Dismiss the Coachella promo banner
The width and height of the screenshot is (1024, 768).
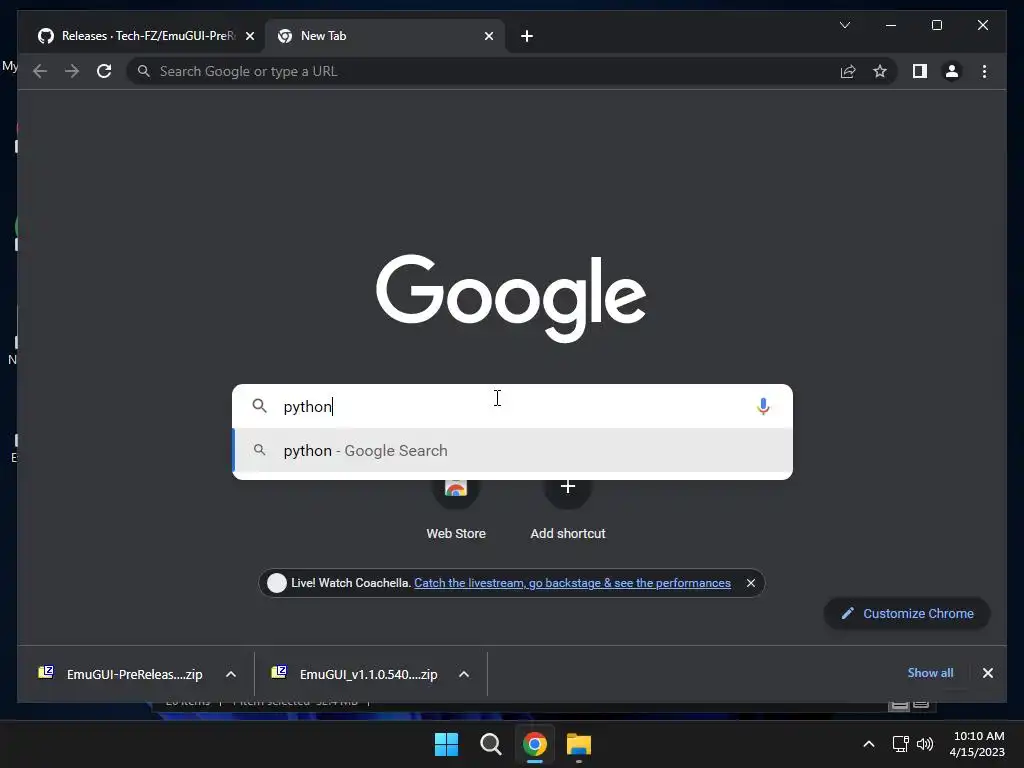pyautogui.click(x=750, y=583)
